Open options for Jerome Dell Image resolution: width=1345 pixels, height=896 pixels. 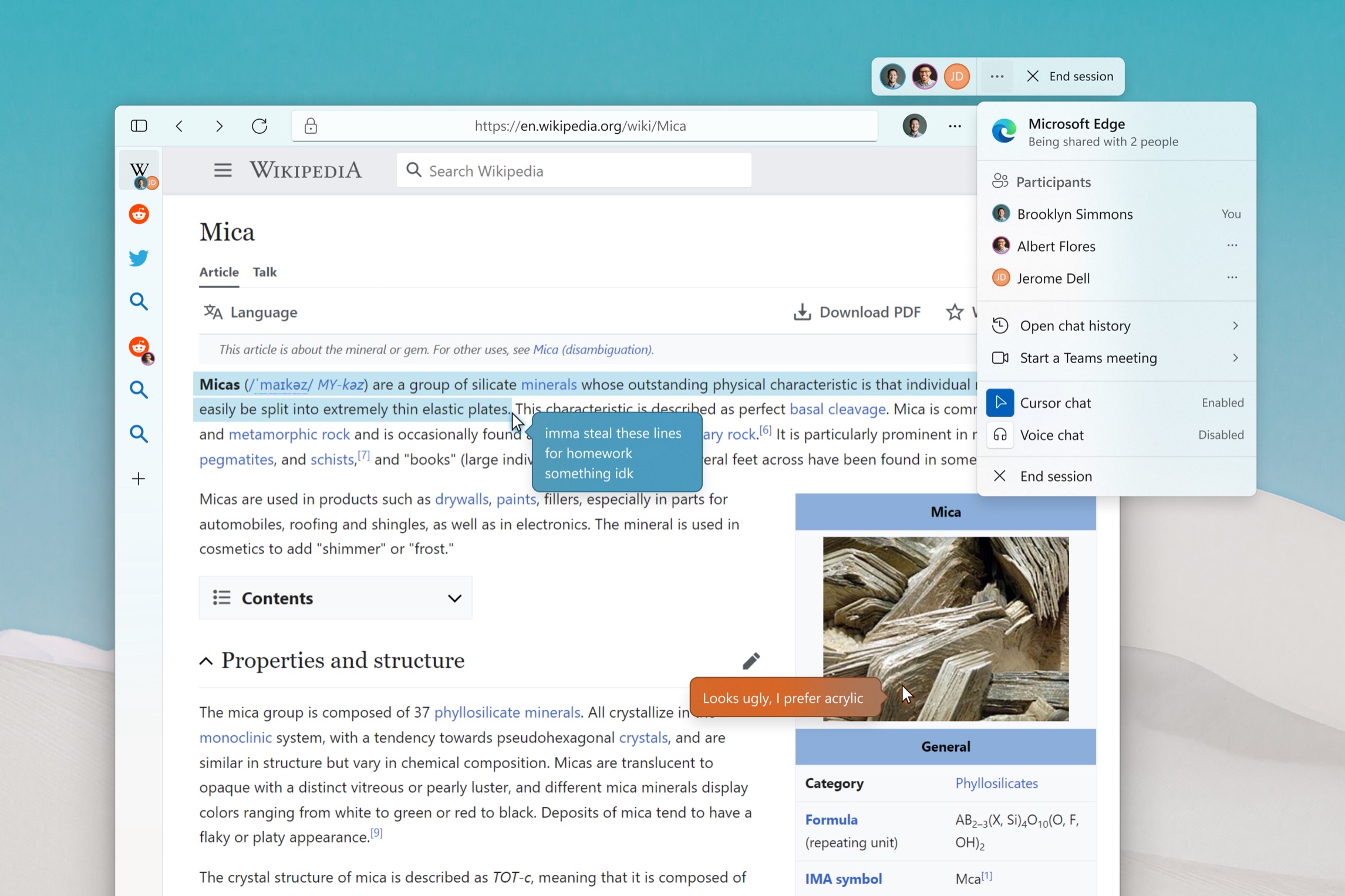click(x=1232, y=278)
